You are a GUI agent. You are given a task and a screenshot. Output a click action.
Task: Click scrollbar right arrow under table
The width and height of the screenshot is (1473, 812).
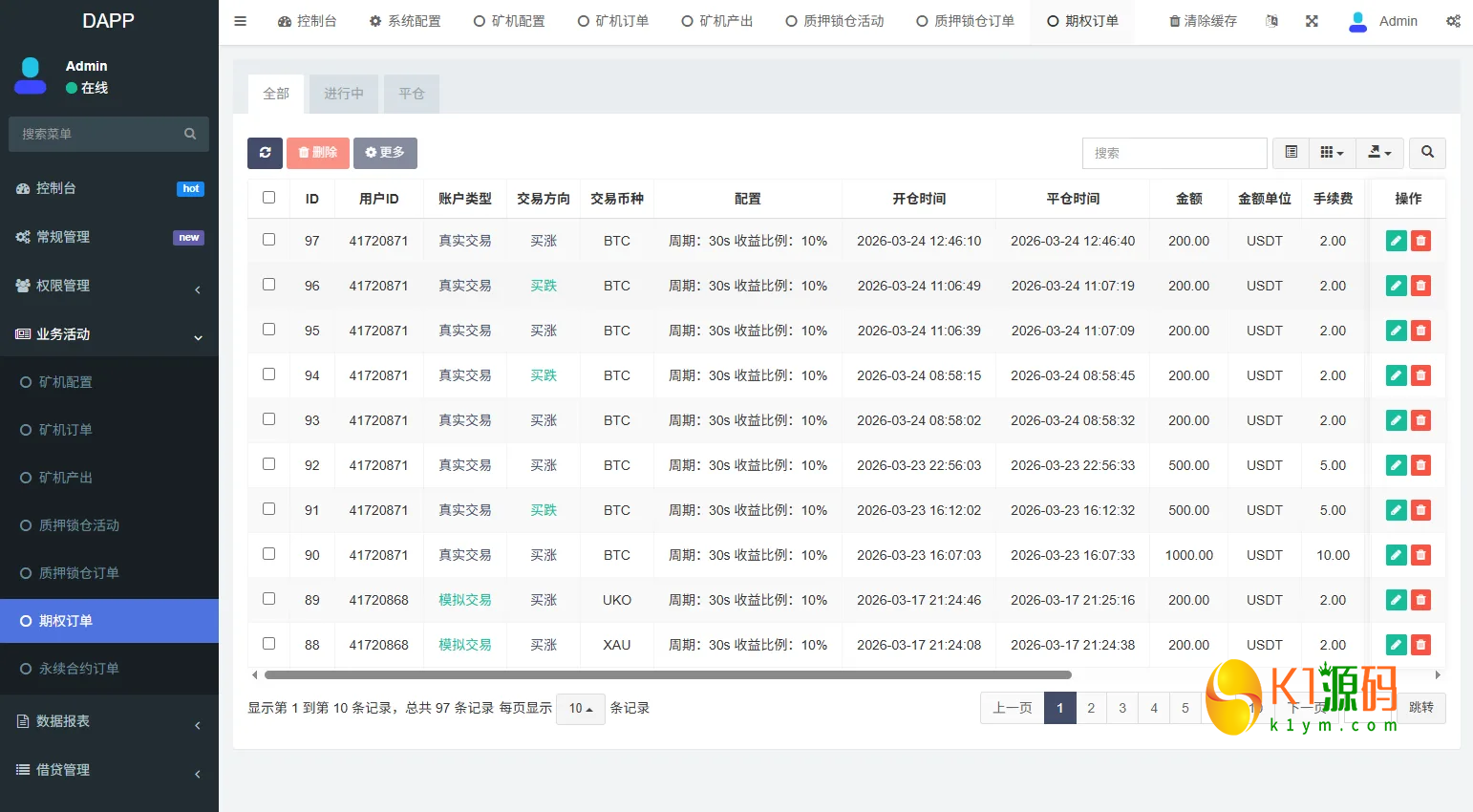point(1438,674)
